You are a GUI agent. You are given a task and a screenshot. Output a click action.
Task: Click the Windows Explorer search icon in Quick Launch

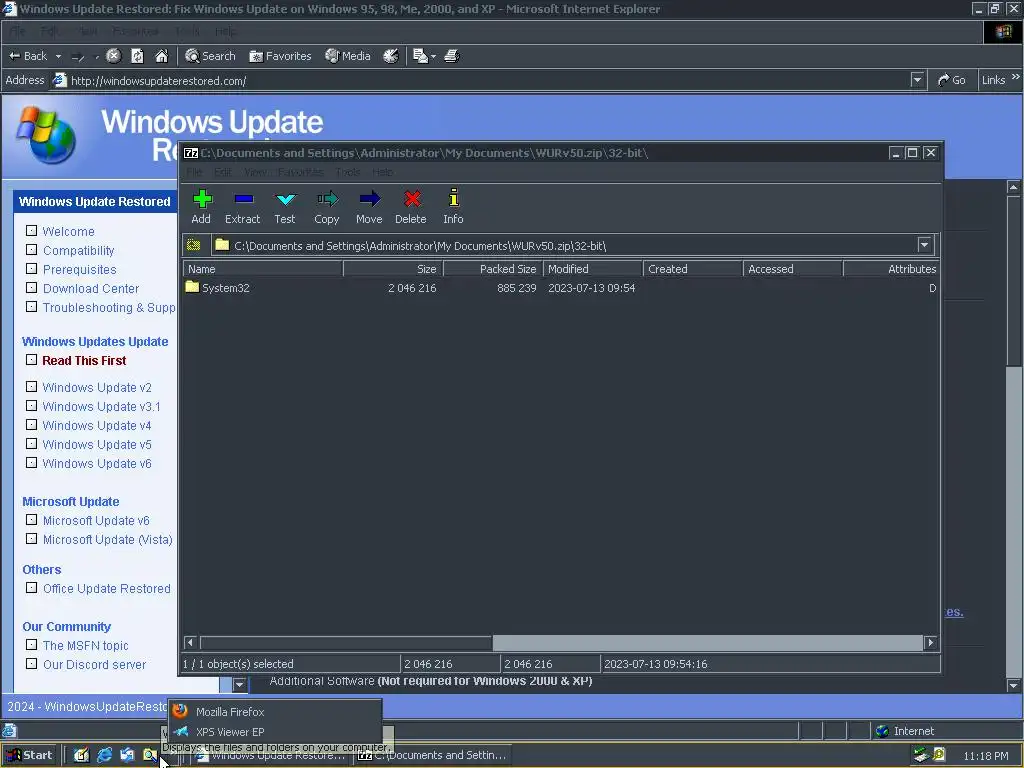click(150, 755)
